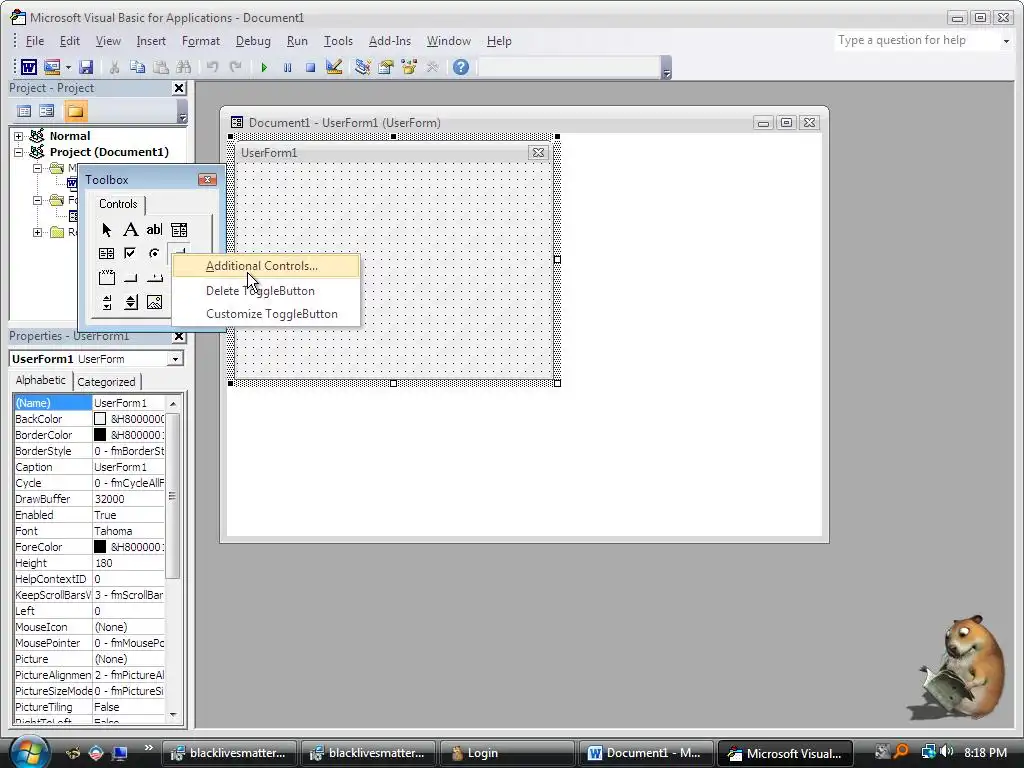Open Project Explorer toolbar icon
This screenshot has height=768, width=1024.
tap(362, 67)
